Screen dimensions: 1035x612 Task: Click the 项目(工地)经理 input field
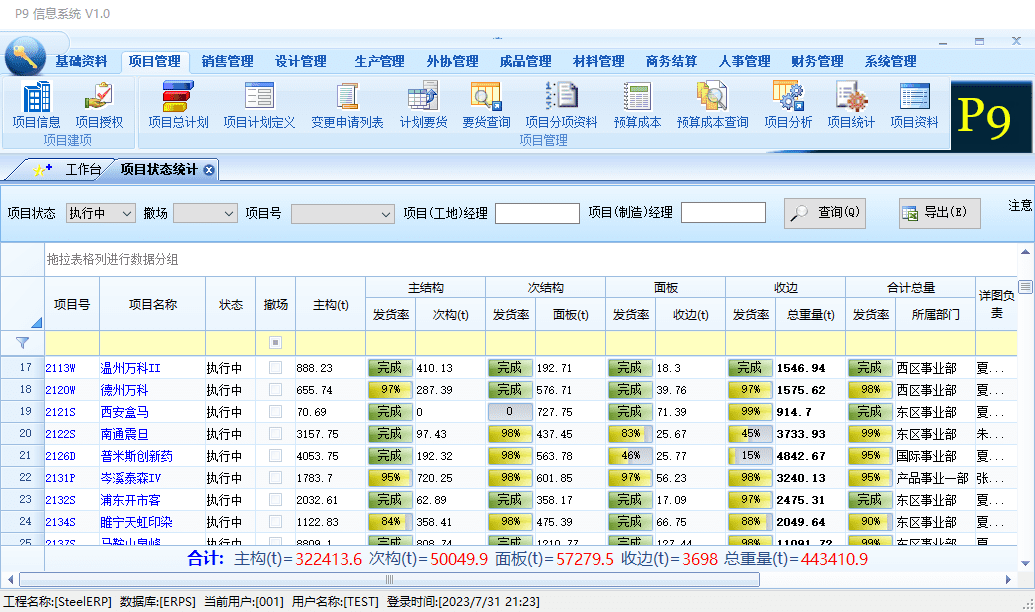click(x=537, y=213)
